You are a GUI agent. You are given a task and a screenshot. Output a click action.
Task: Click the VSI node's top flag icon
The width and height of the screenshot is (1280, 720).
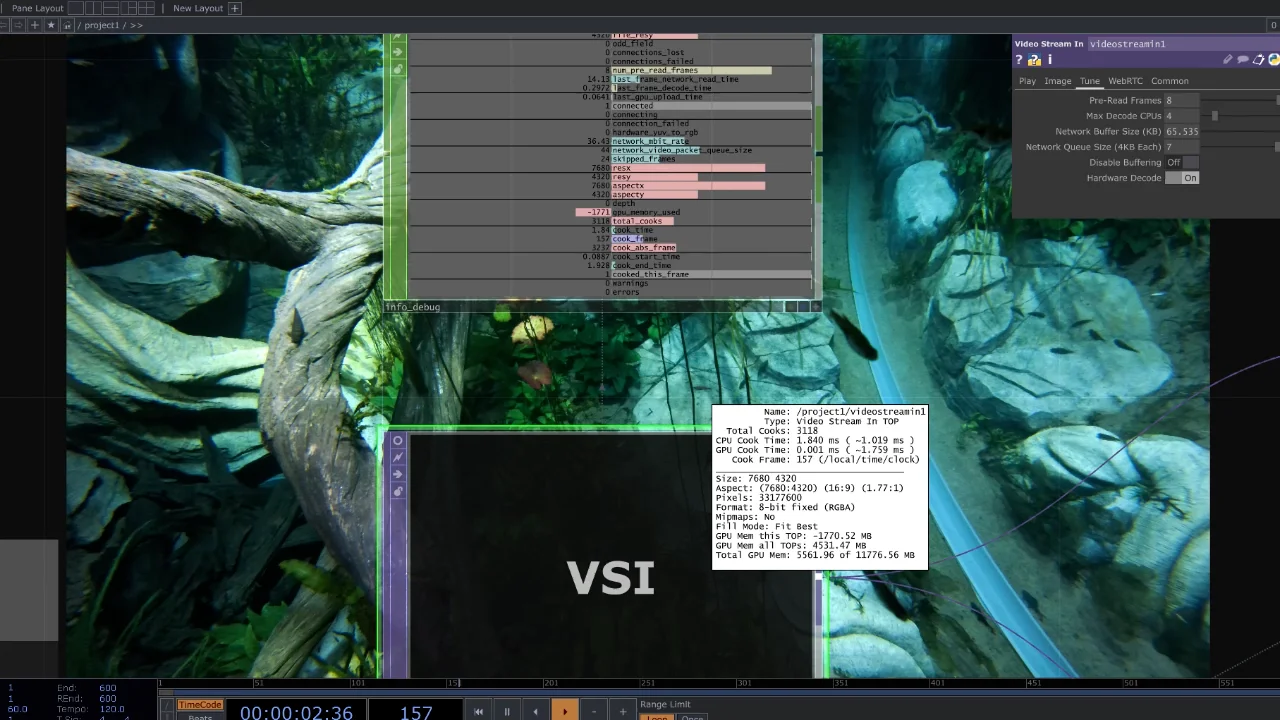point(397,440)
